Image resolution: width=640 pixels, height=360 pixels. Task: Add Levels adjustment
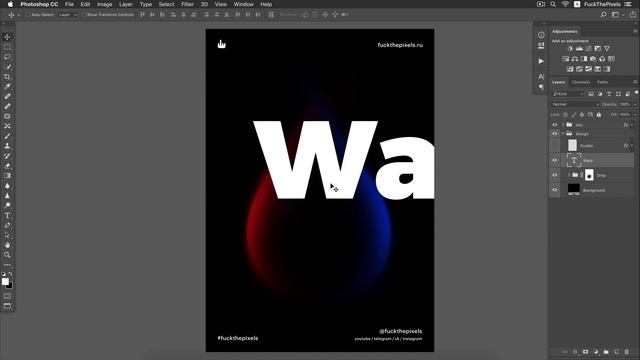579,49
